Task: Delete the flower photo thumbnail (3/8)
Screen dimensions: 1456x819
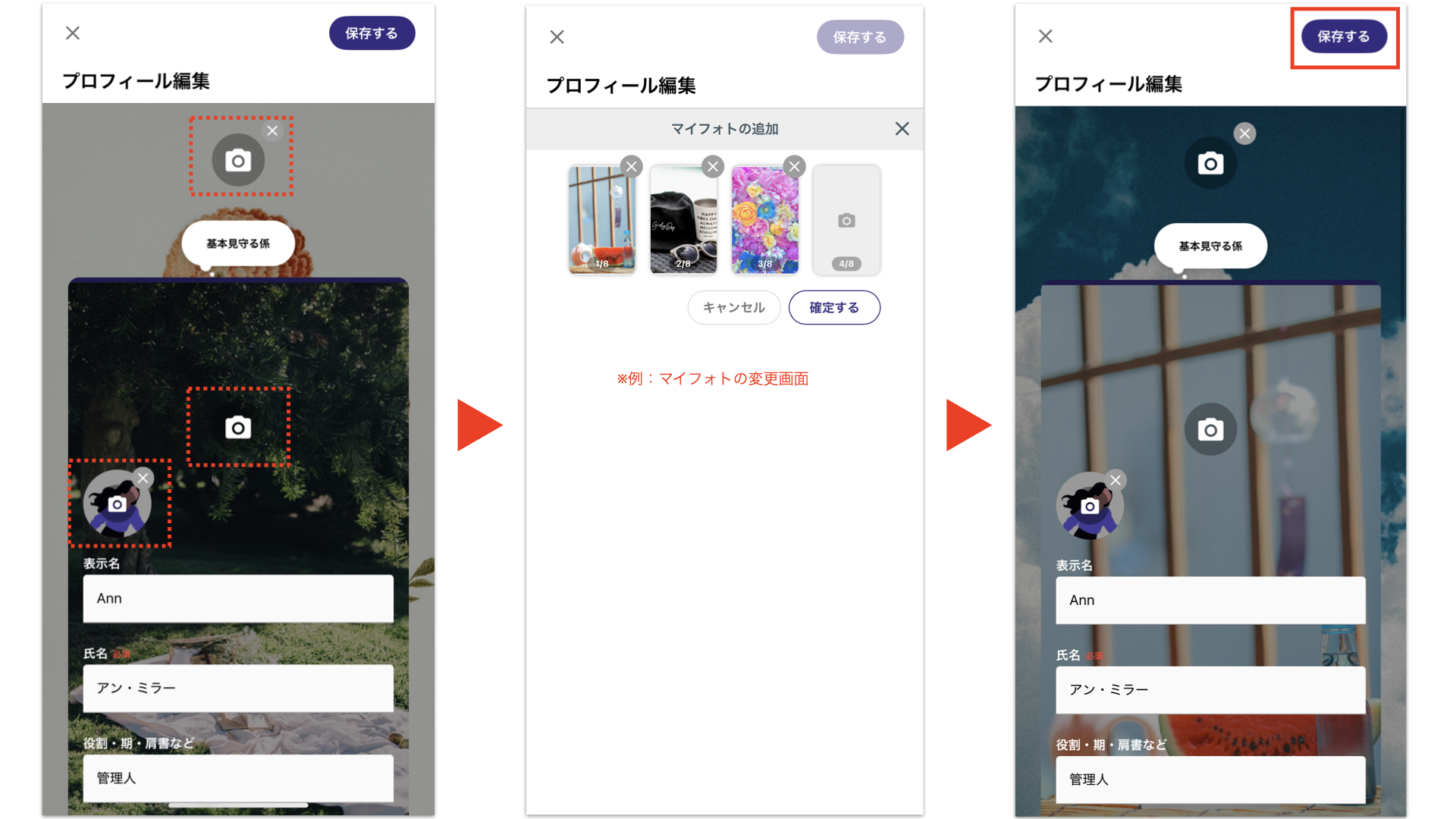Action: coord(794,166)
